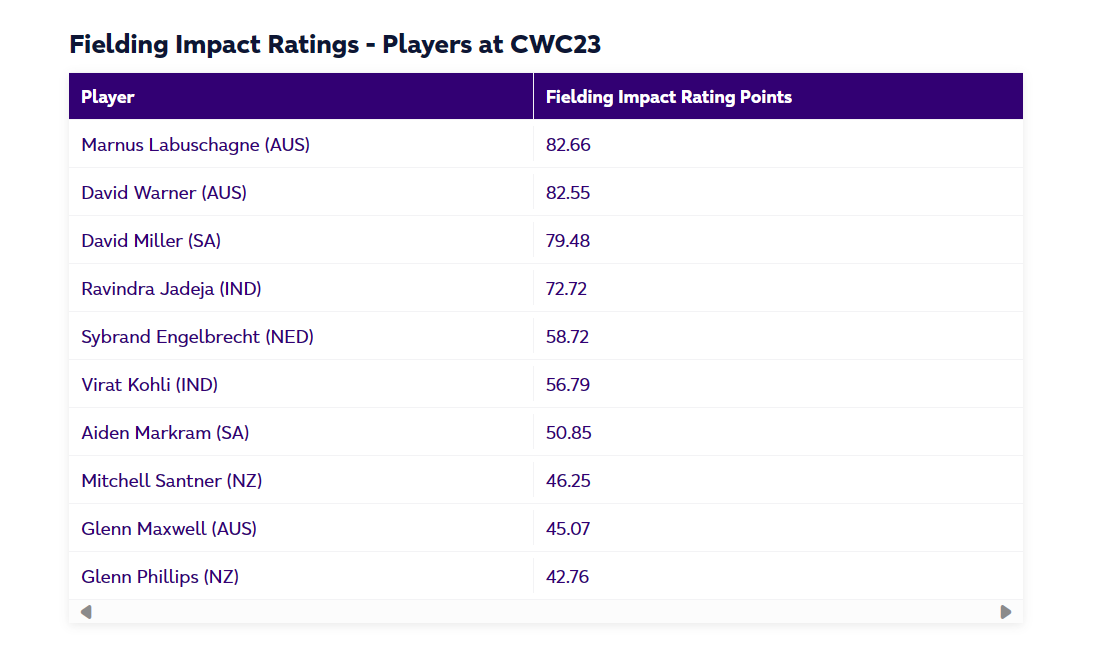This screenshot has width=1106, height=651.
Task: Click Glenn Phillips at the bottom
Action: [x=159, y=576]
